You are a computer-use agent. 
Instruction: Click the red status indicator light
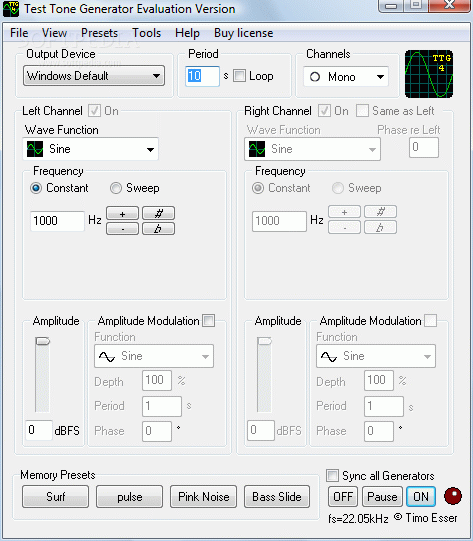[453, 496]
